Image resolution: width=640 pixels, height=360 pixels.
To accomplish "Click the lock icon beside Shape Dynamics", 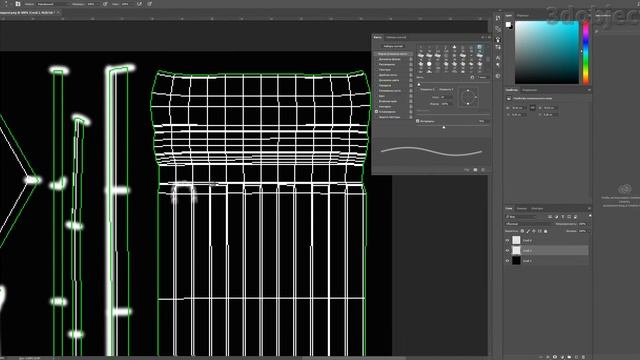I will point(411,59).
